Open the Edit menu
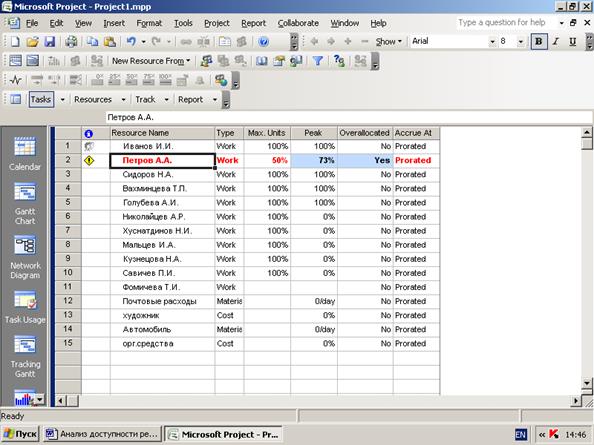This screenshot has width=594, height=445. (56, 23)
